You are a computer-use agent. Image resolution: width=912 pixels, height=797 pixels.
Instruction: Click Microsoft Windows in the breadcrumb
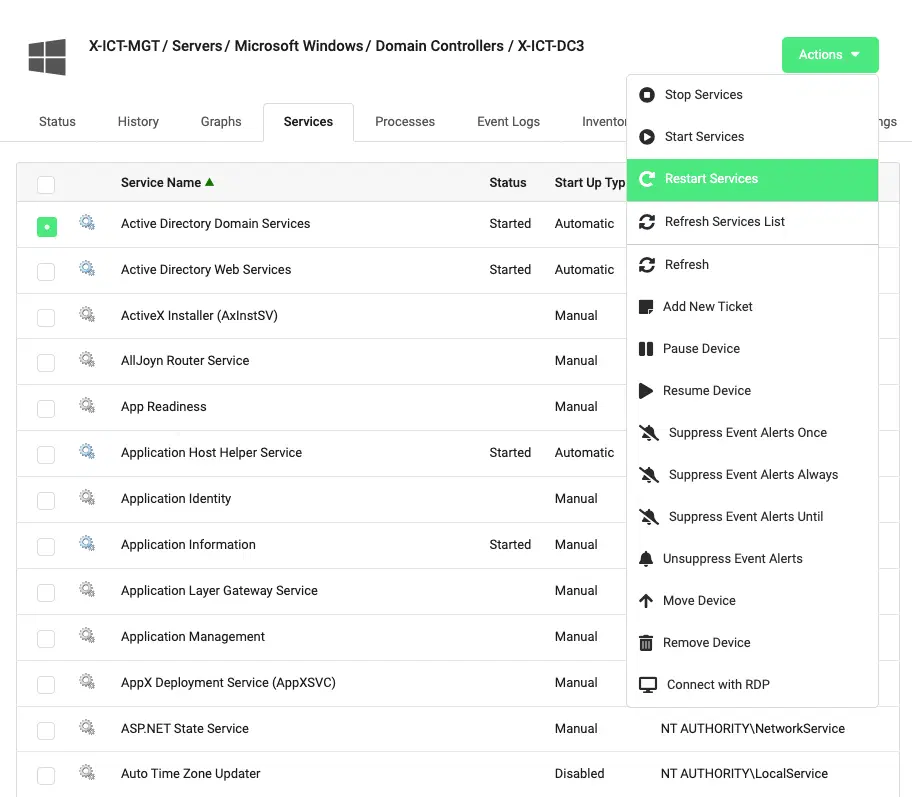coord(298,46)
